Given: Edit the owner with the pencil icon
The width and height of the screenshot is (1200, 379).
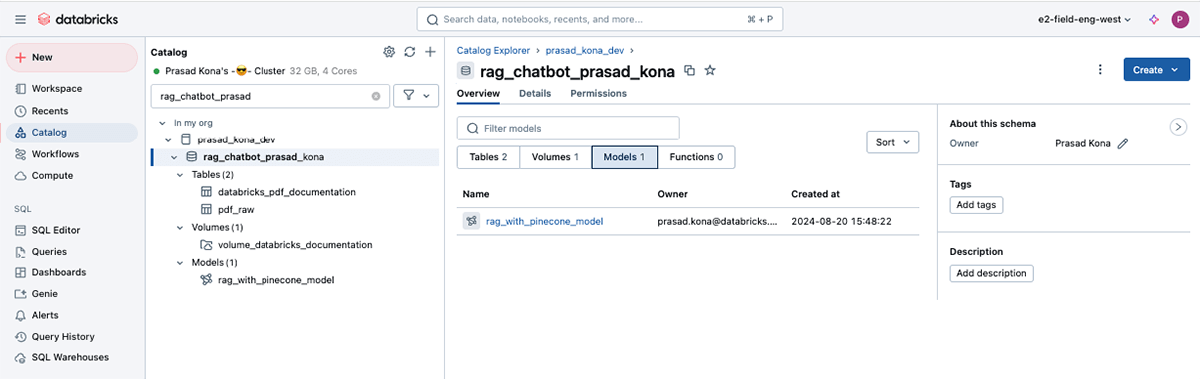Looking at the screenshot, I should click(1123, 144).
